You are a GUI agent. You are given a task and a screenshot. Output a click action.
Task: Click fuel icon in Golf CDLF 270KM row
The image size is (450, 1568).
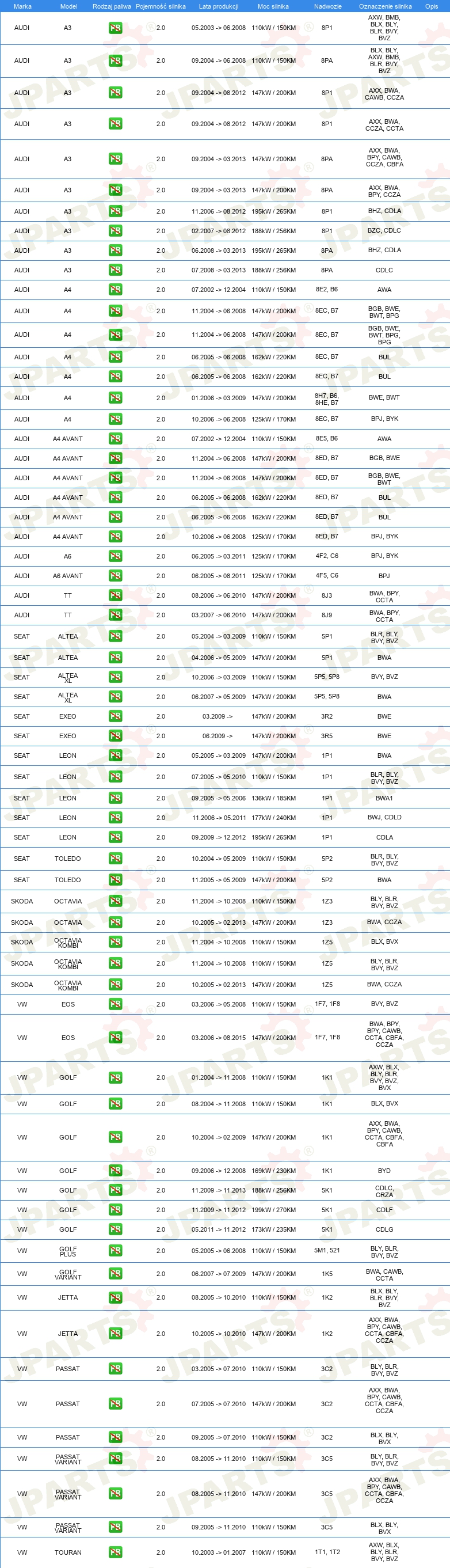click(115, 1209)
